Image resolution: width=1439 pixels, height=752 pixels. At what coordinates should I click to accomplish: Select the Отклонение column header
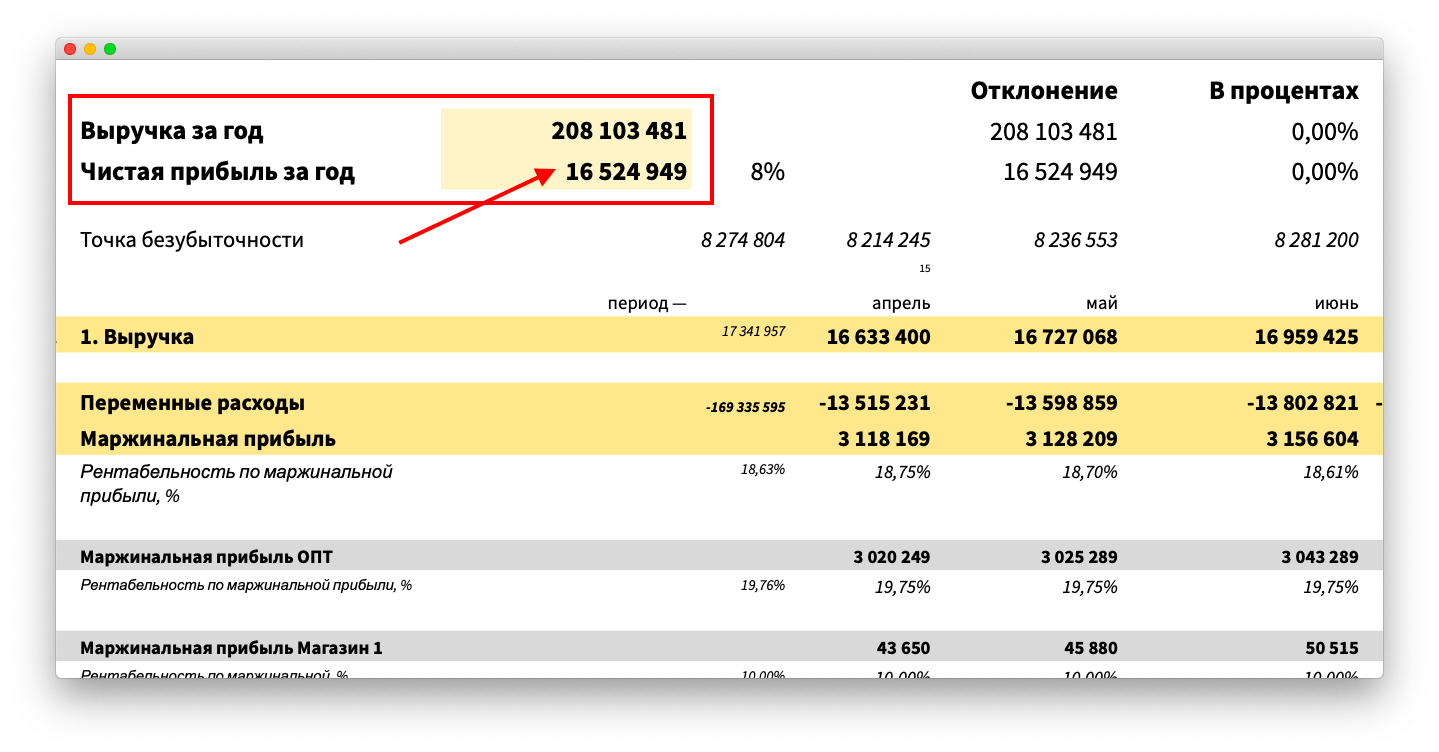point(1043,91)
